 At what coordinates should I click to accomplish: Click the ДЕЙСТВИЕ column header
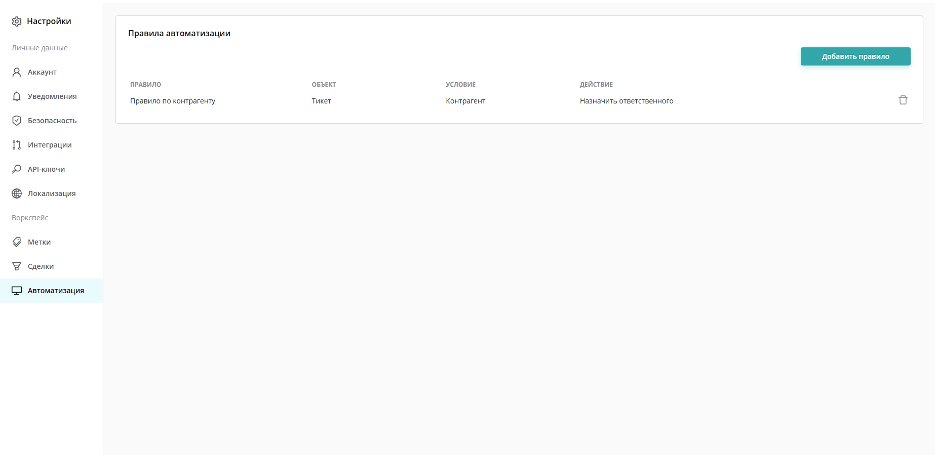[x=596, y=85]
